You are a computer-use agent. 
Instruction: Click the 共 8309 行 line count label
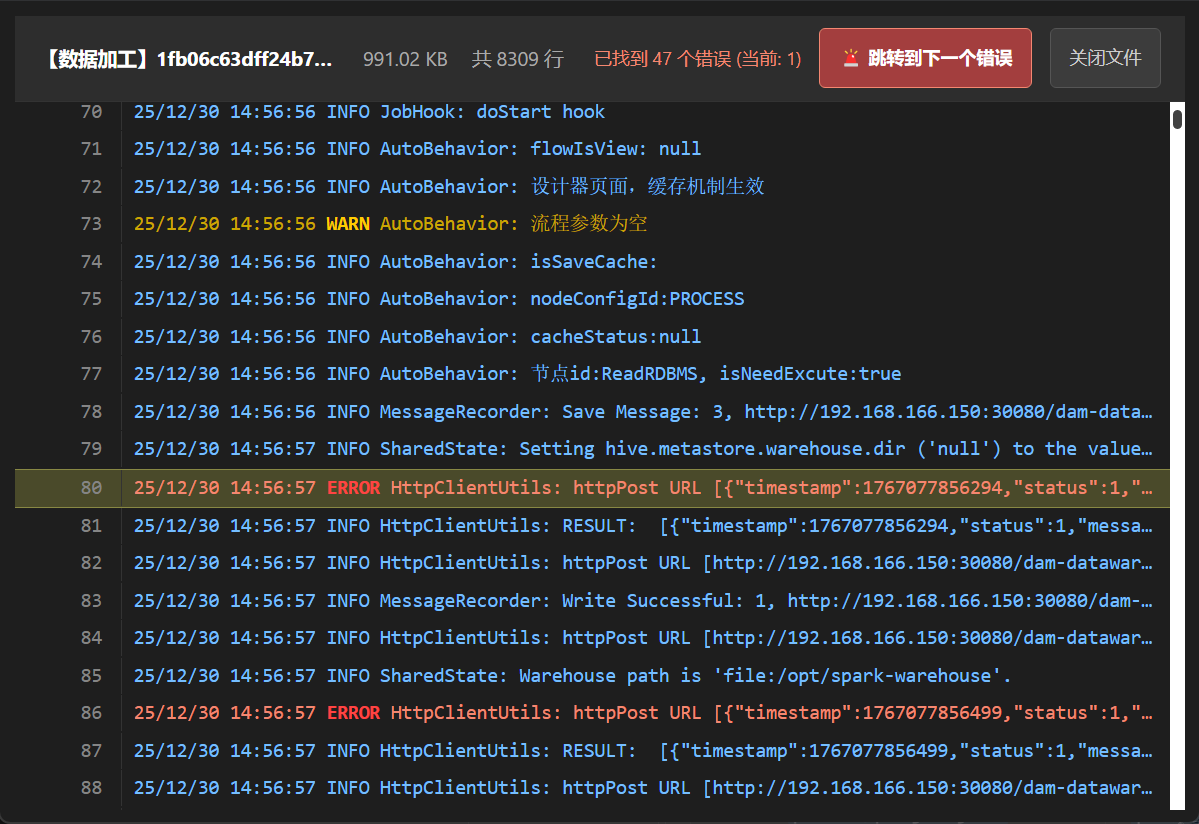coord(517,59)
